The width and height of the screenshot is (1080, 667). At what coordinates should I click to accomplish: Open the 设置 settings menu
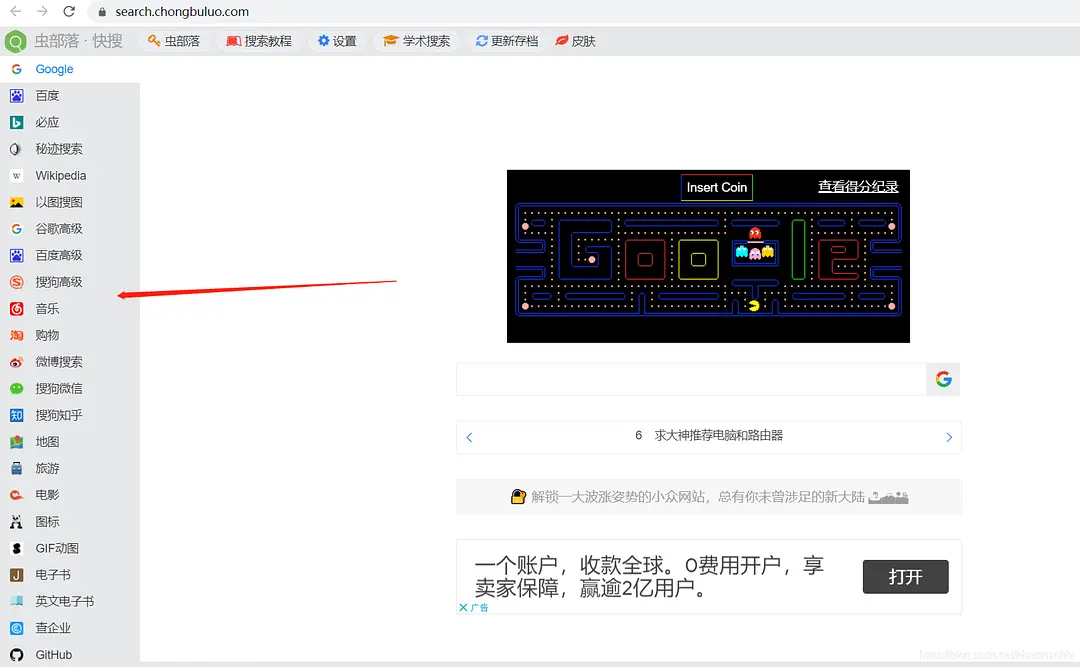(337, 41)
